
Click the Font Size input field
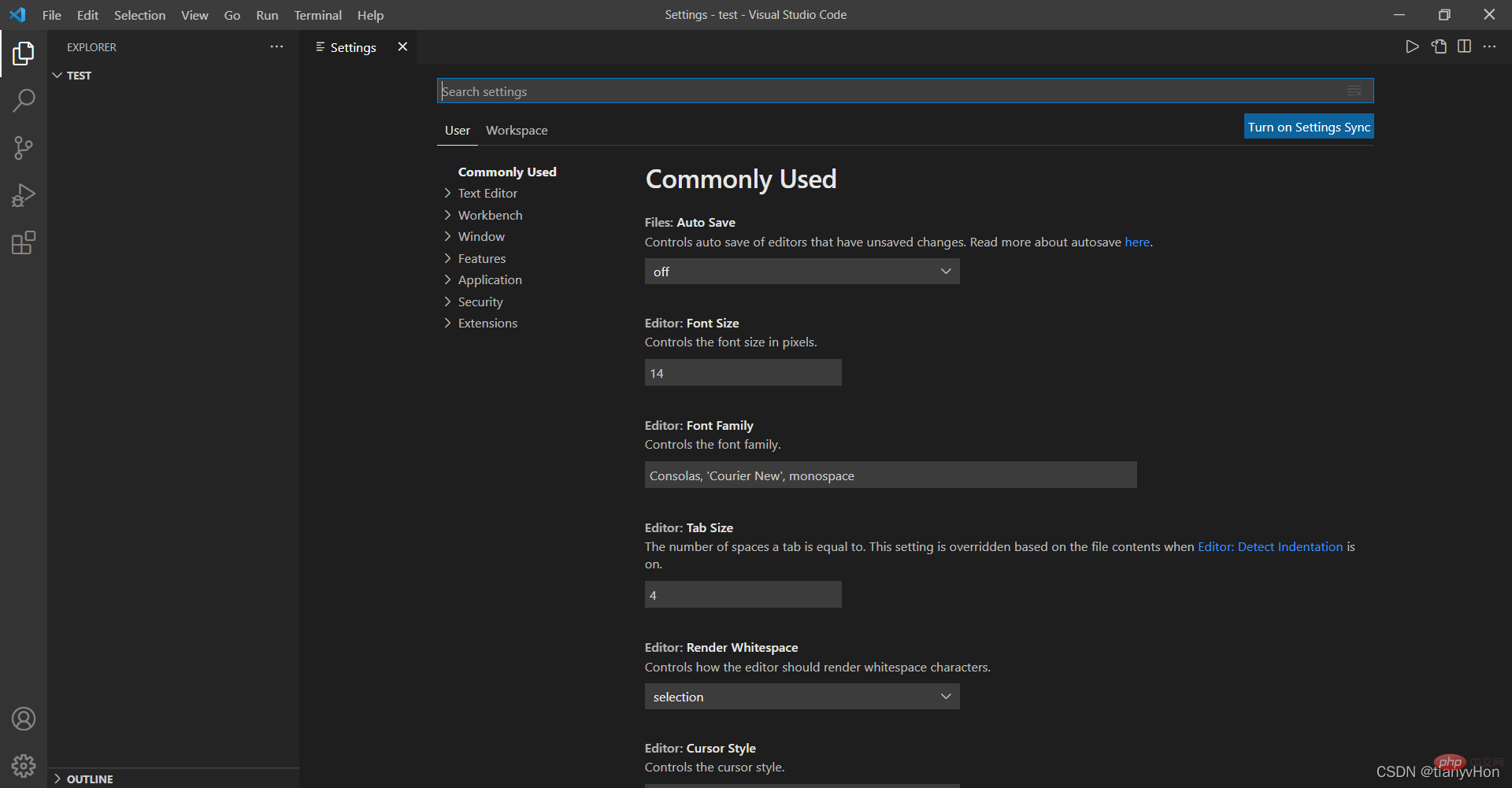point(743,373)
